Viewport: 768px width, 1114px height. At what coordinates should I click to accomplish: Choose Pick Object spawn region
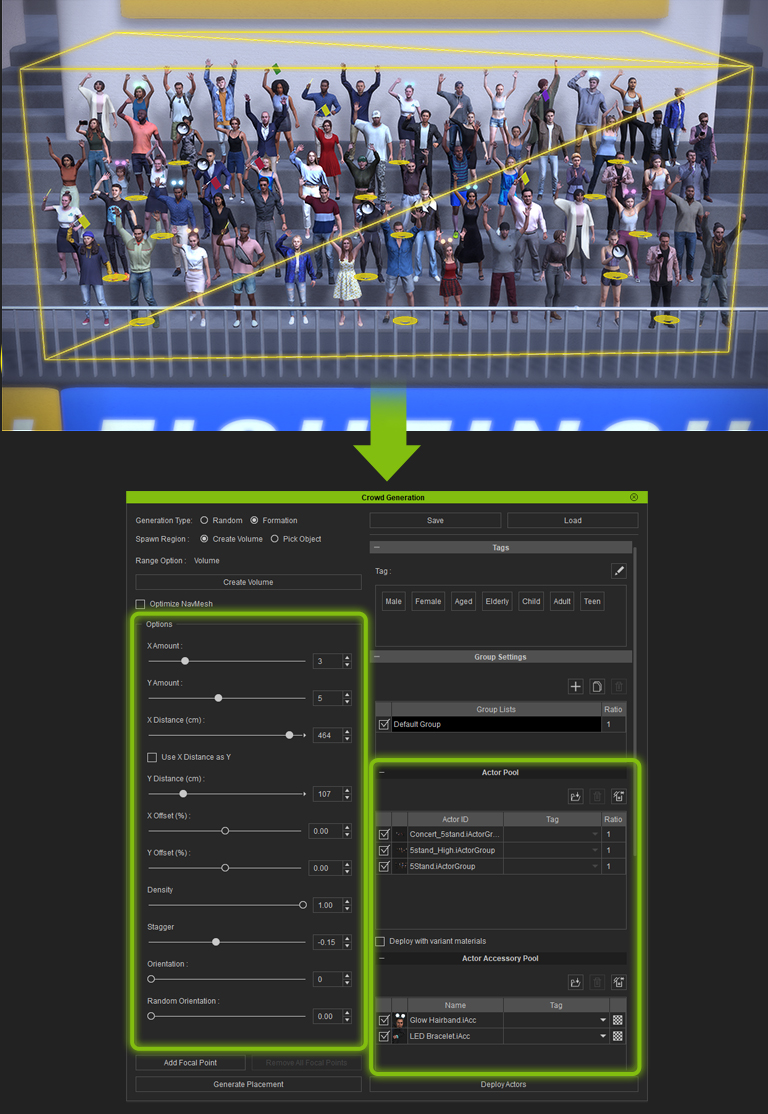pos(275,539)
